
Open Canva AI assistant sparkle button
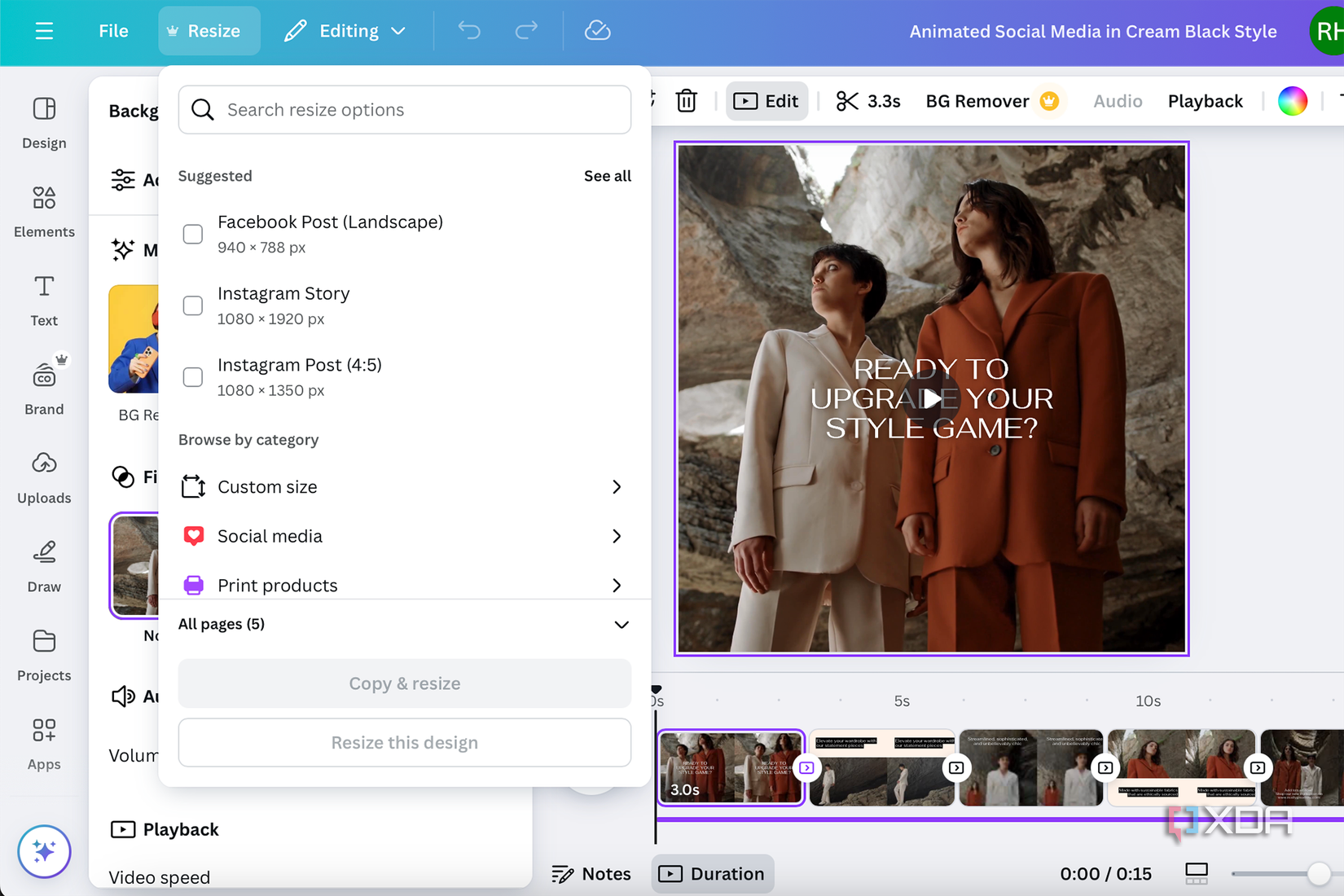coord(43,851)
